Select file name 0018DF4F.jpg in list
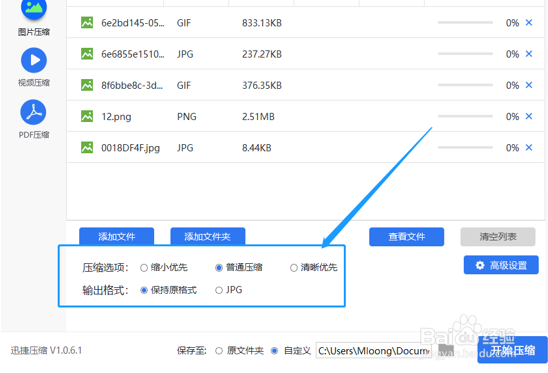Image resolution: width=548 pixels, height=373 pixels. 130,148
